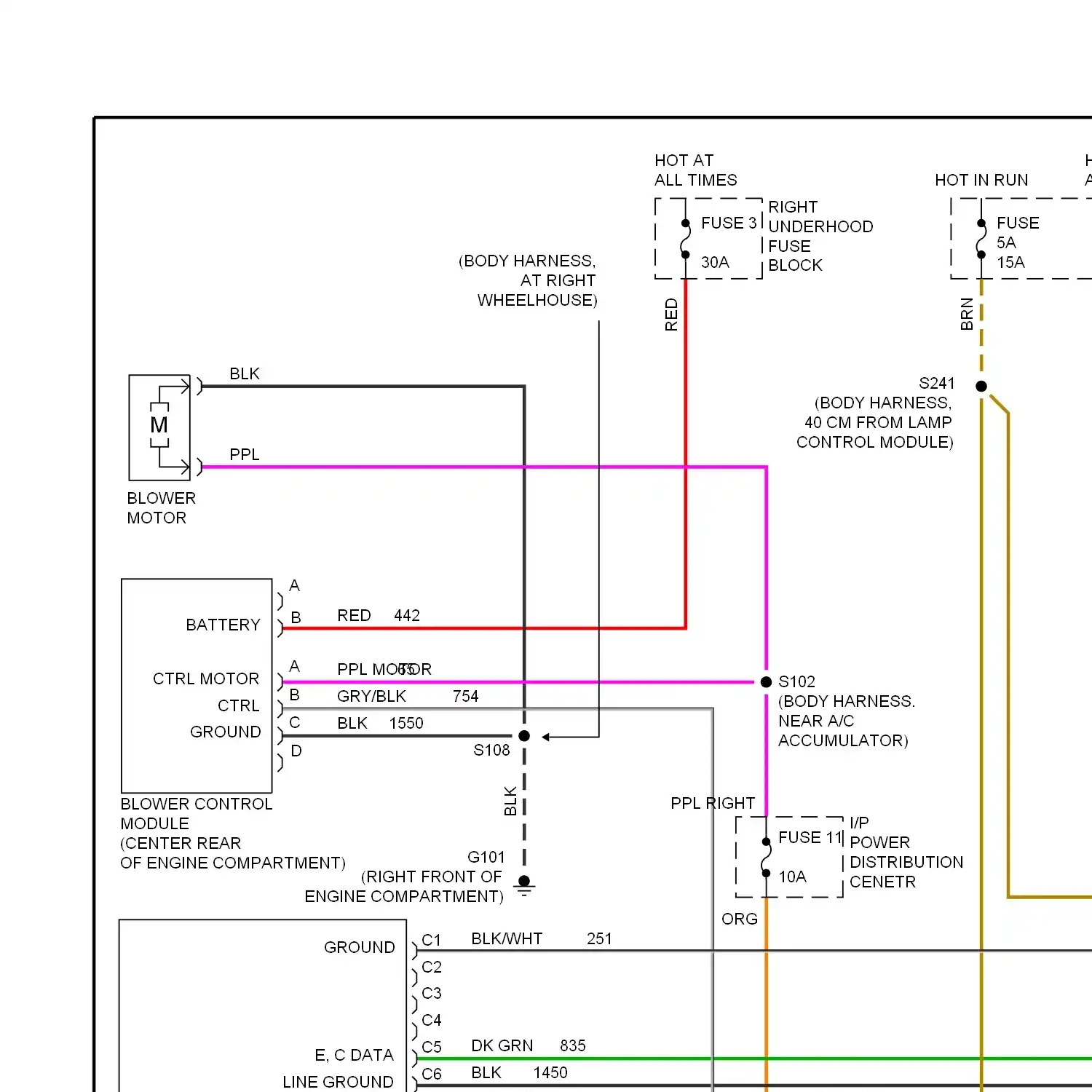Image resolution: width=1092 pixels, height=1092 pixels.
Task: Click the BATTERY pin label
Action: (x=223, y=625)
